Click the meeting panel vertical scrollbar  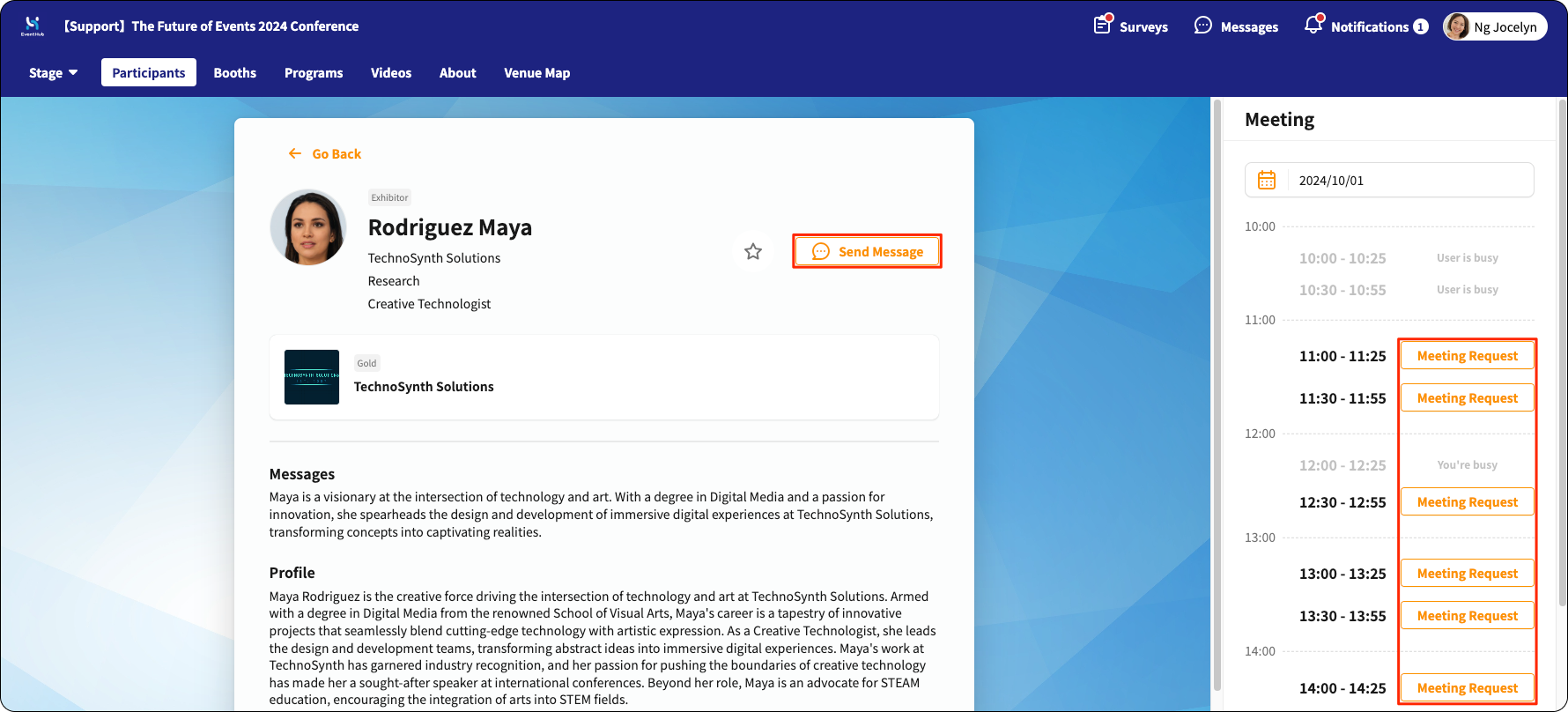pyautogui.click(x=1562, y=352)
